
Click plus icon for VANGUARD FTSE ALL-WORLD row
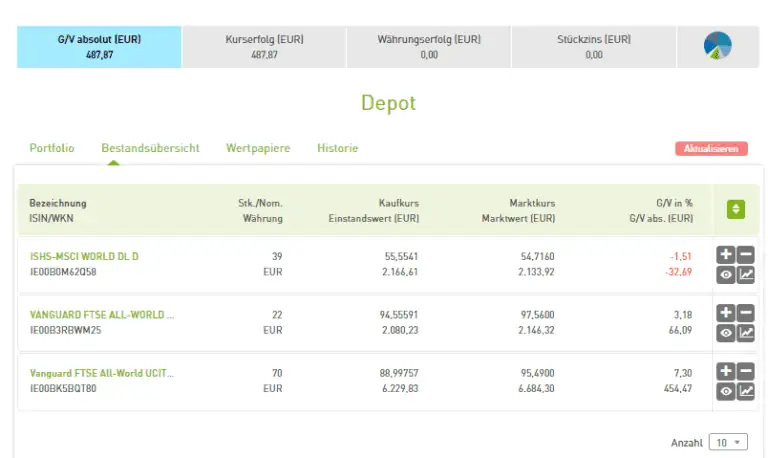click(x=726, y=313)
